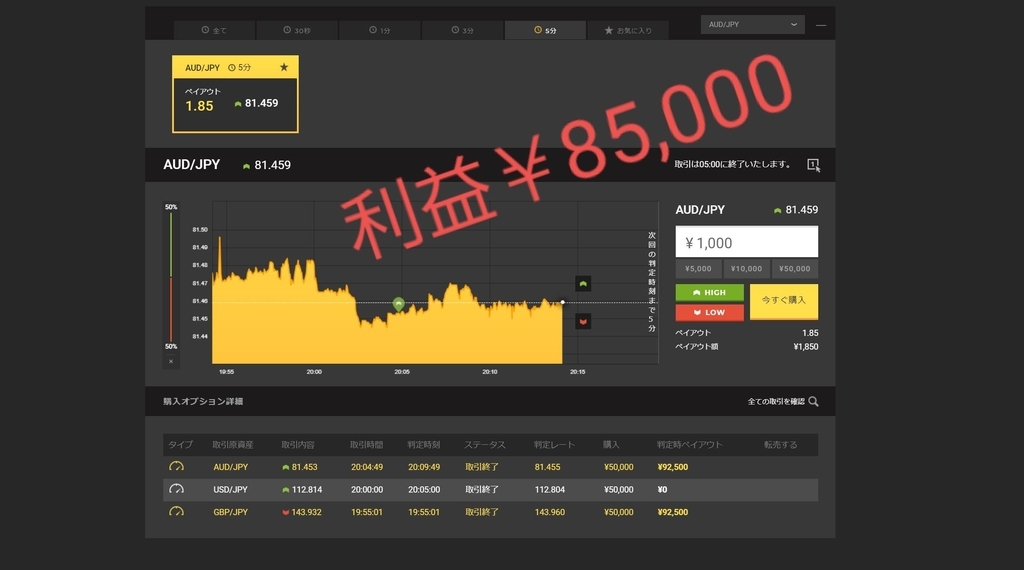Choose the green HIGH button
1024x570 pixels.
point(709,293)
